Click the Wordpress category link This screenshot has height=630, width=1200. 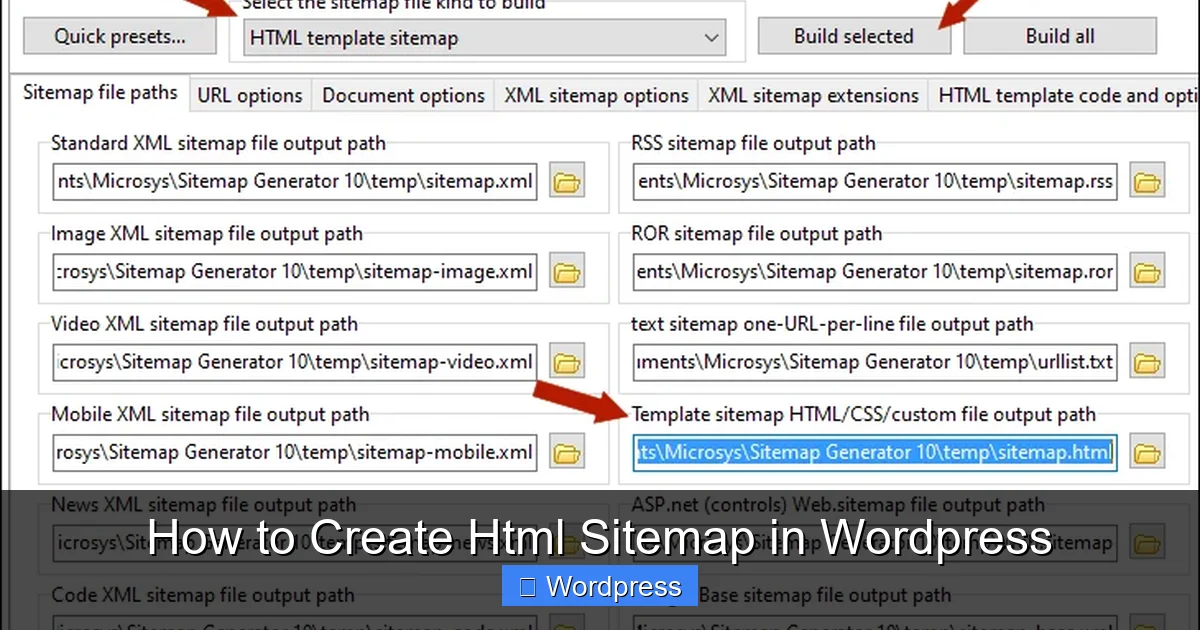click(x=599, y=586)
